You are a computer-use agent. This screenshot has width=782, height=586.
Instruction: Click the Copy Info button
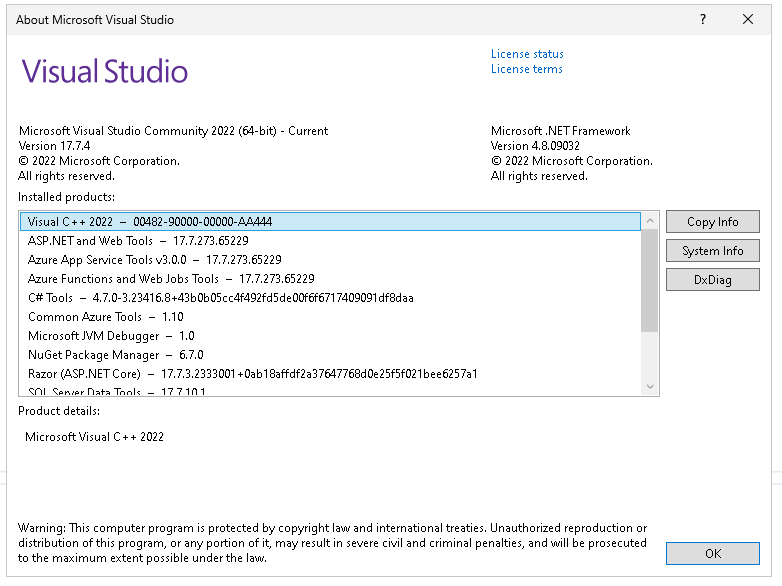713,222
